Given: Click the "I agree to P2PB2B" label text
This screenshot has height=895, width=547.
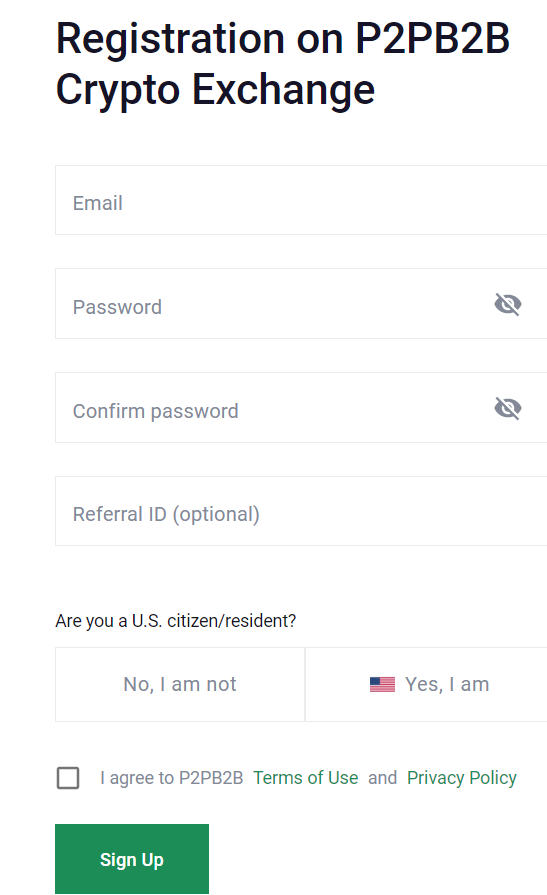Looking at the screenshot, I should [x=171, y=777].
